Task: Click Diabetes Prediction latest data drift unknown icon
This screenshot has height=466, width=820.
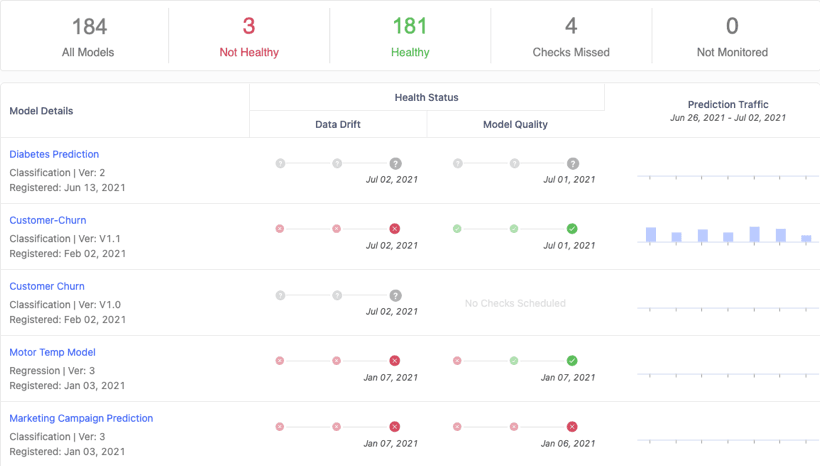Action: (395, 164)
